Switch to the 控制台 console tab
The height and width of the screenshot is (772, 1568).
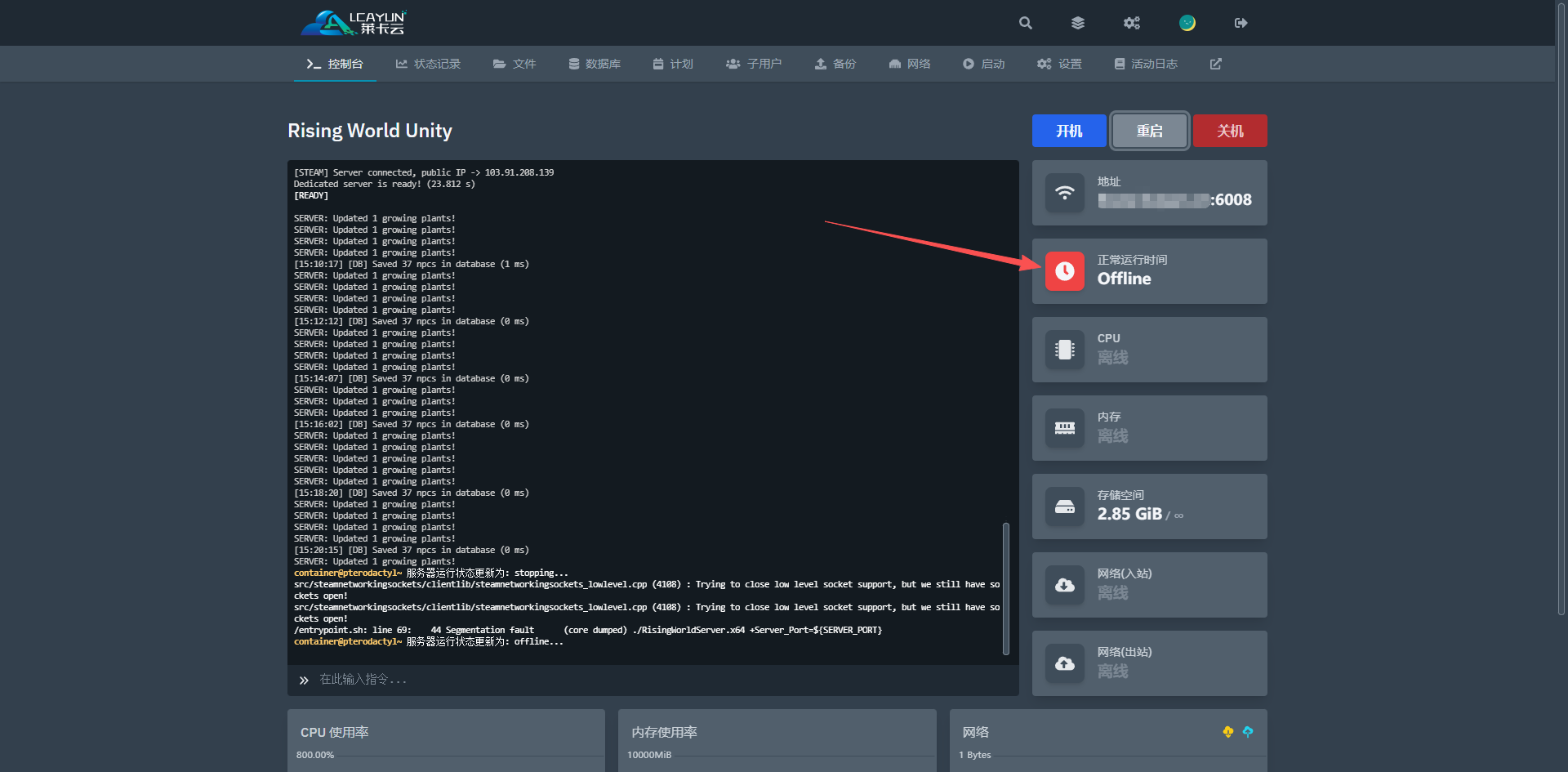[x=335, y=64]
